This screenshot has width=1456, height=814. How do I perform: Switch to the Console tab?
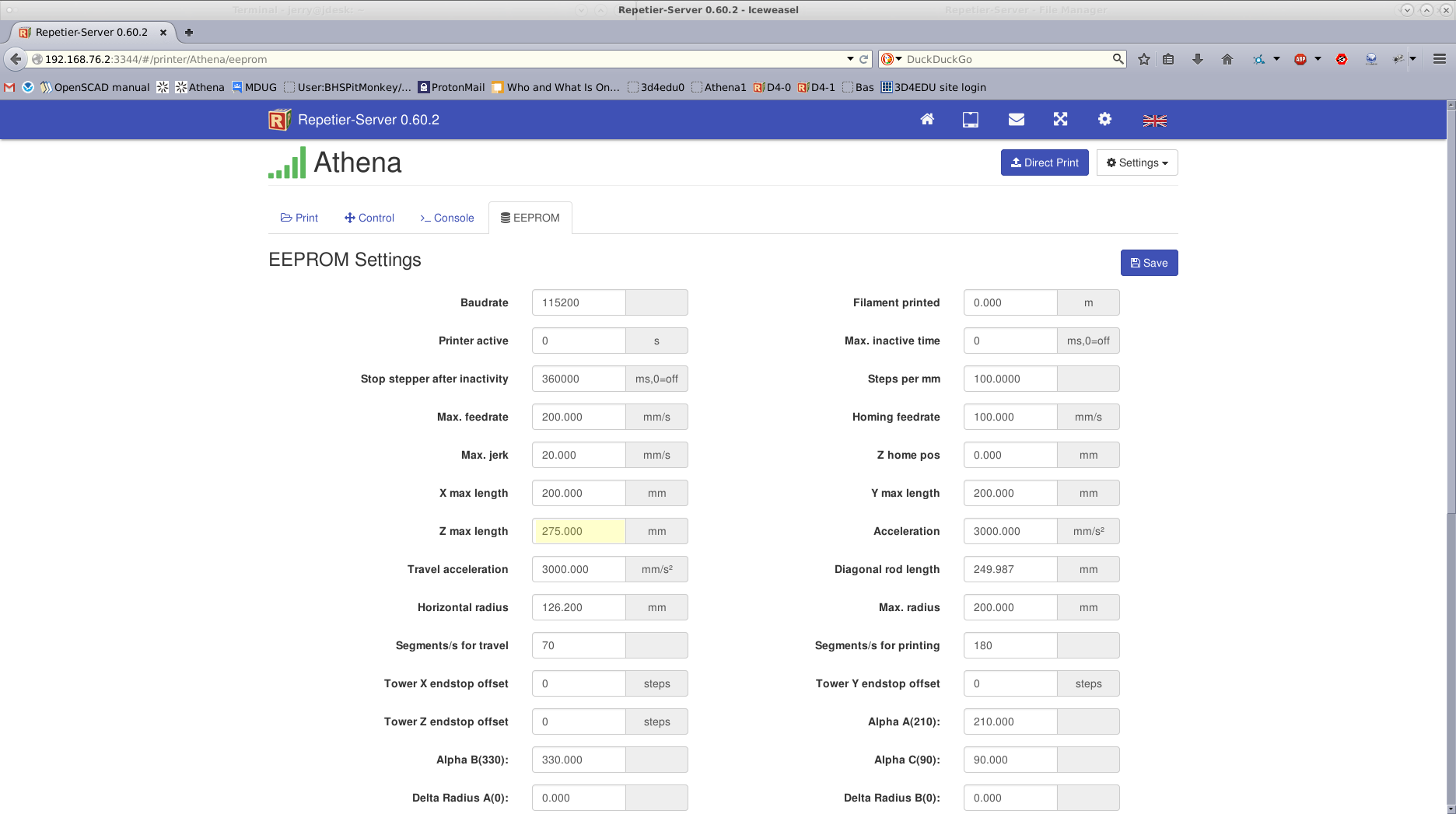pyautogui.click(x=446, y=218)
